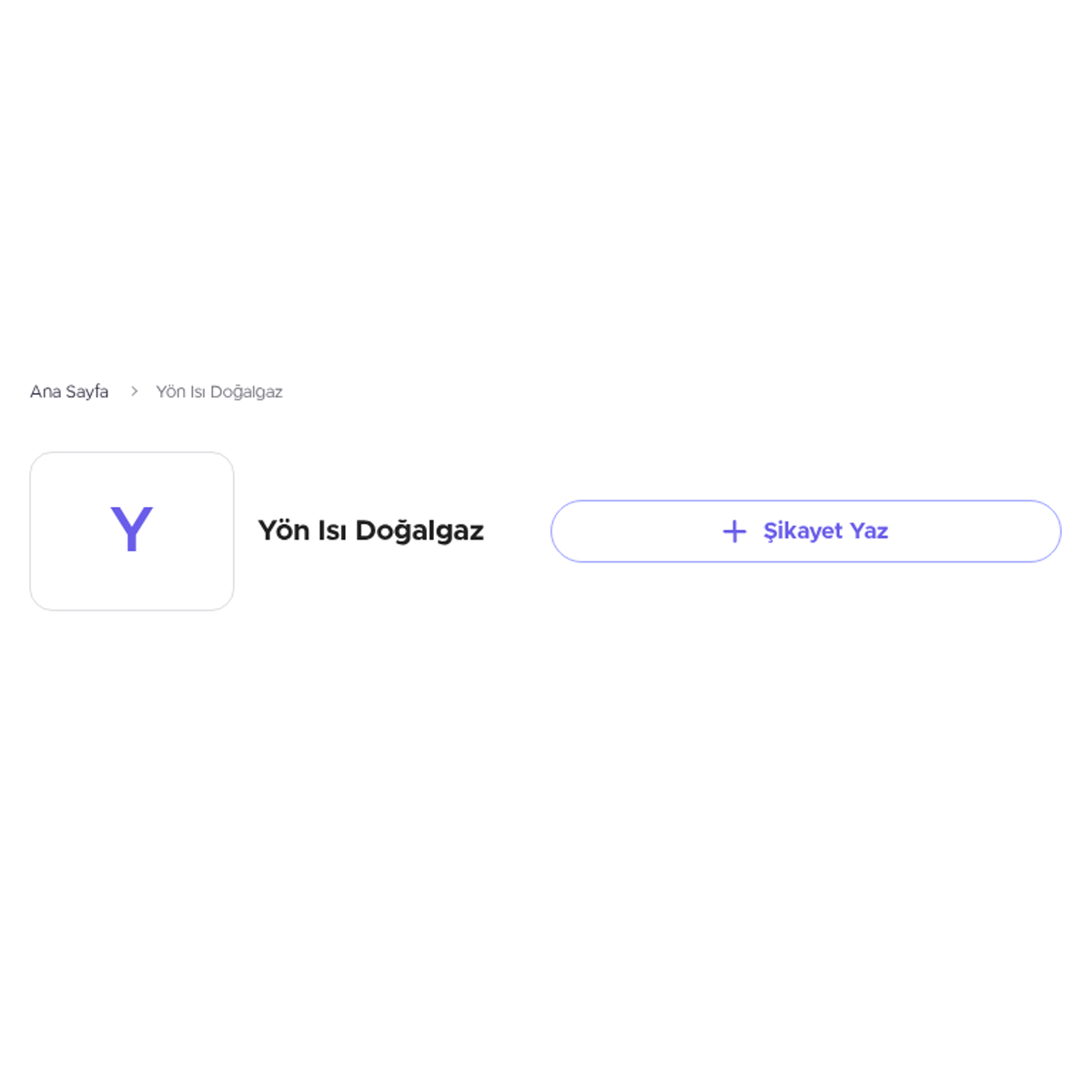Viewport: 1092px width, 1092px height.
Task: Click the word Yaz in the purple button
Action: 869,531
